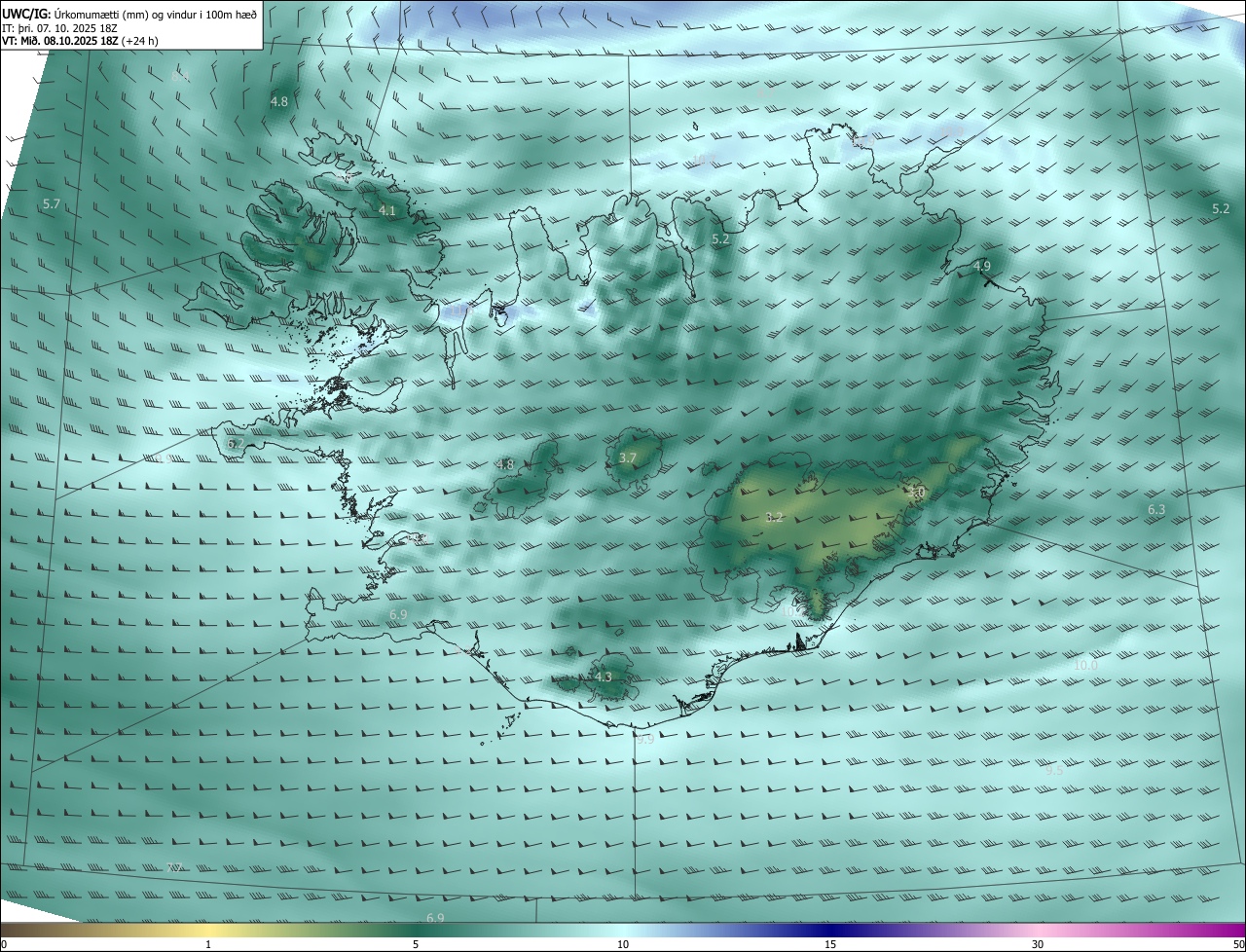Click the 9.5 value over the sea

(1055, 770)
